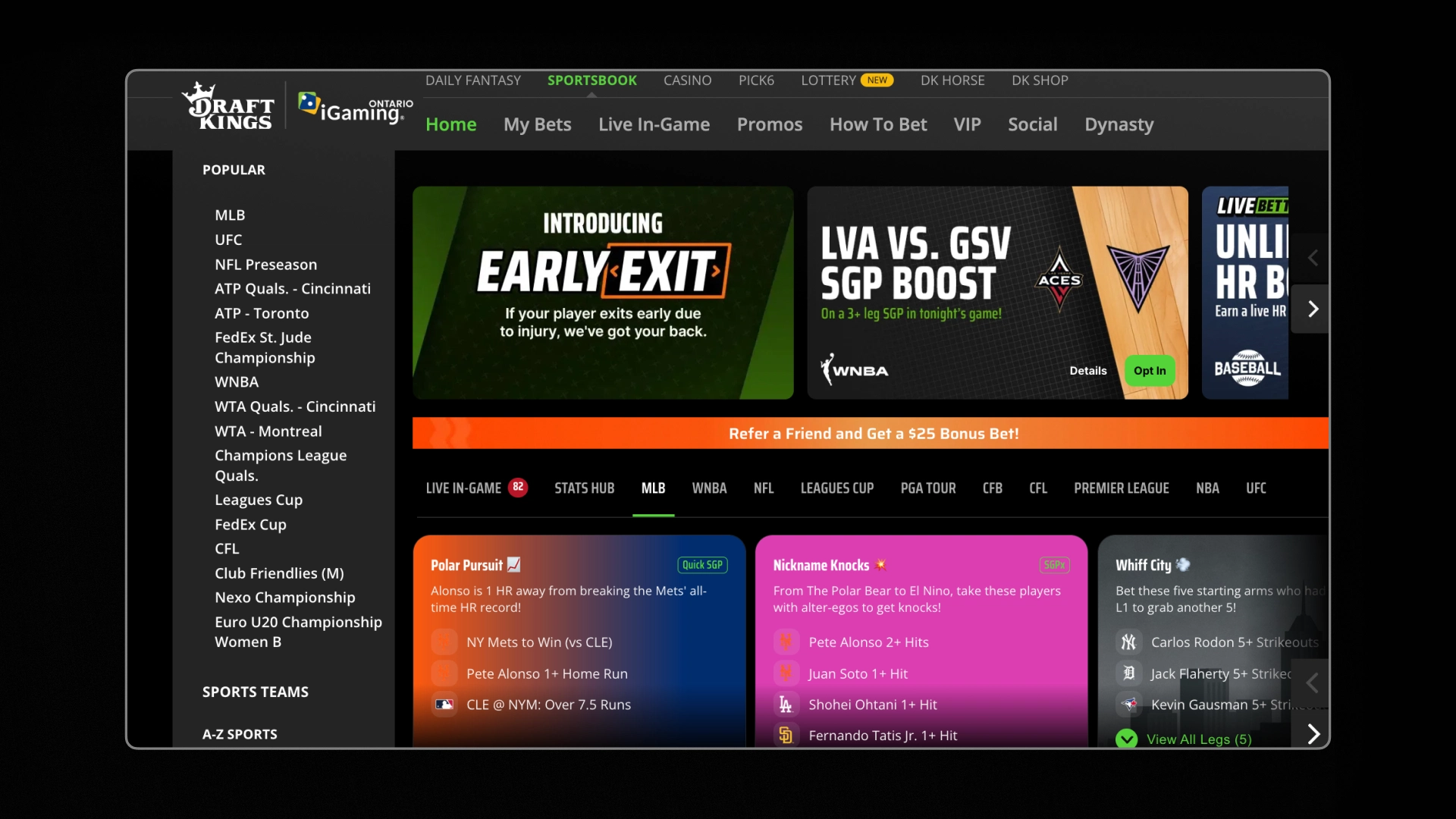
Task: View Details of SGP Boost promo
Action: click(1088, 371)
